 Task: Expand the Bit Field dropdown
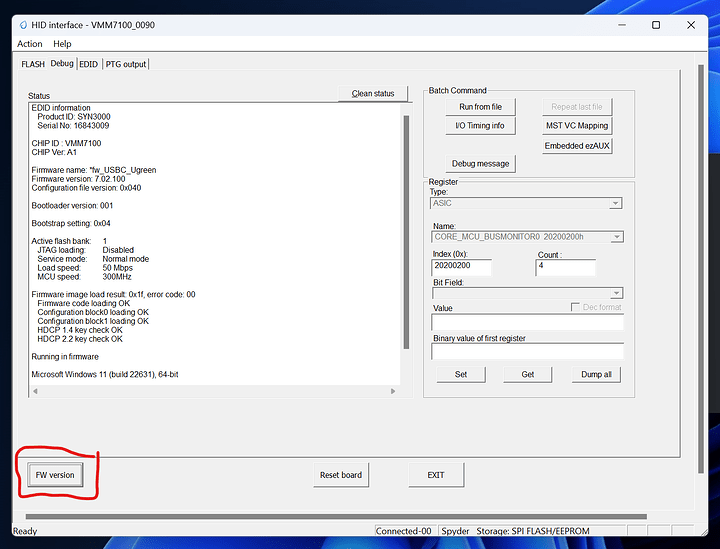616,293
